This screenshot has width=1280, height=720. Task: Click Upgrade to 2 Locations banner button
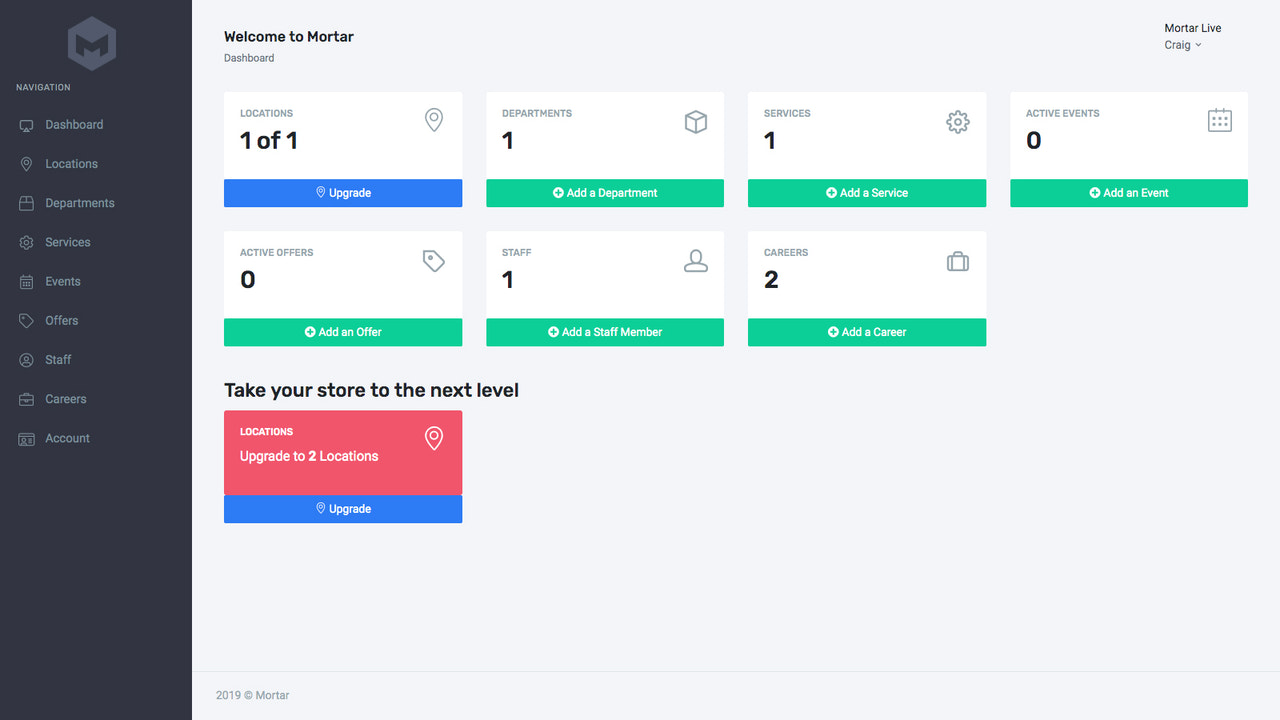[343, 508]
